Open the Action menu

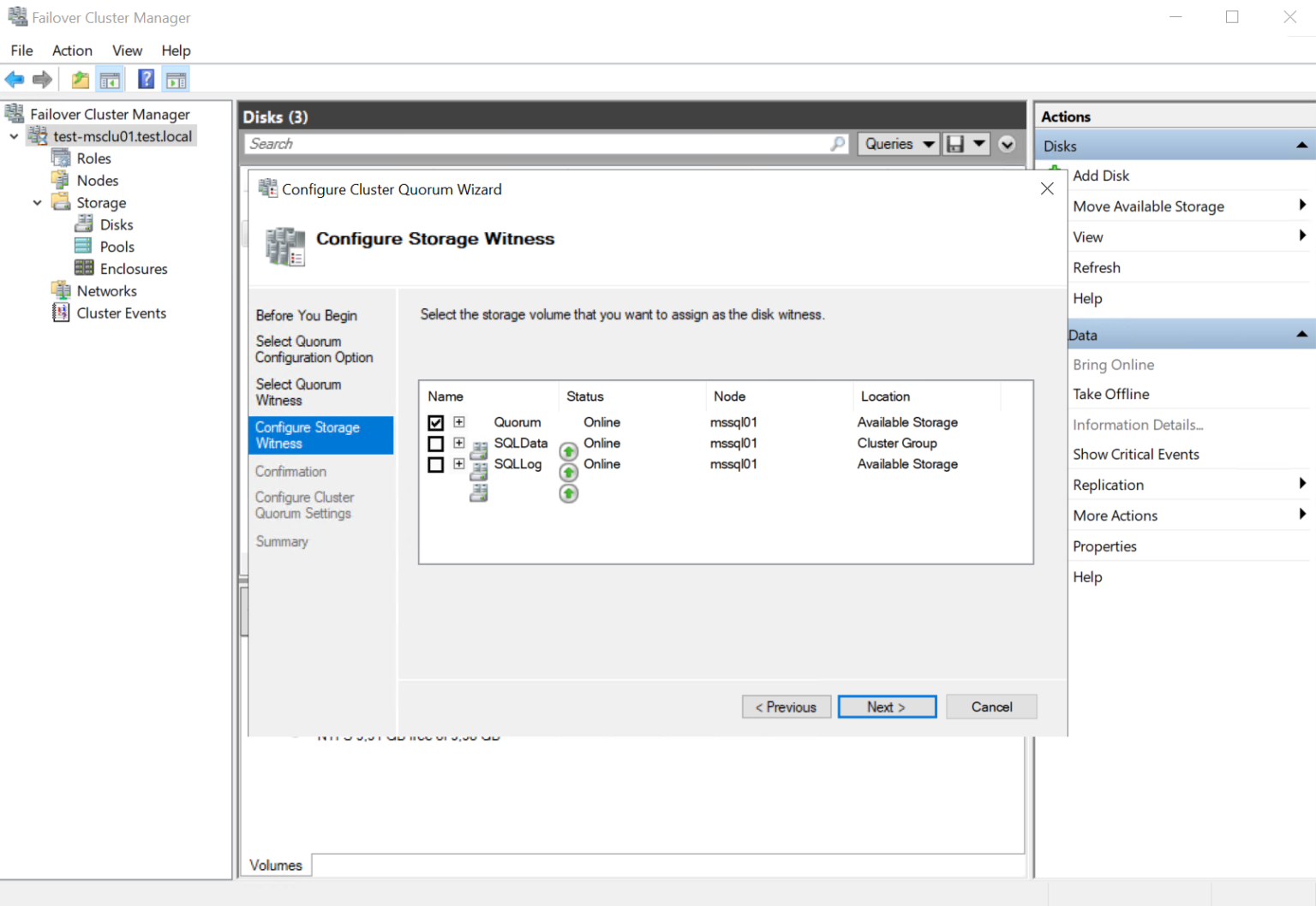pyautogui.click(x=72, y=51)
